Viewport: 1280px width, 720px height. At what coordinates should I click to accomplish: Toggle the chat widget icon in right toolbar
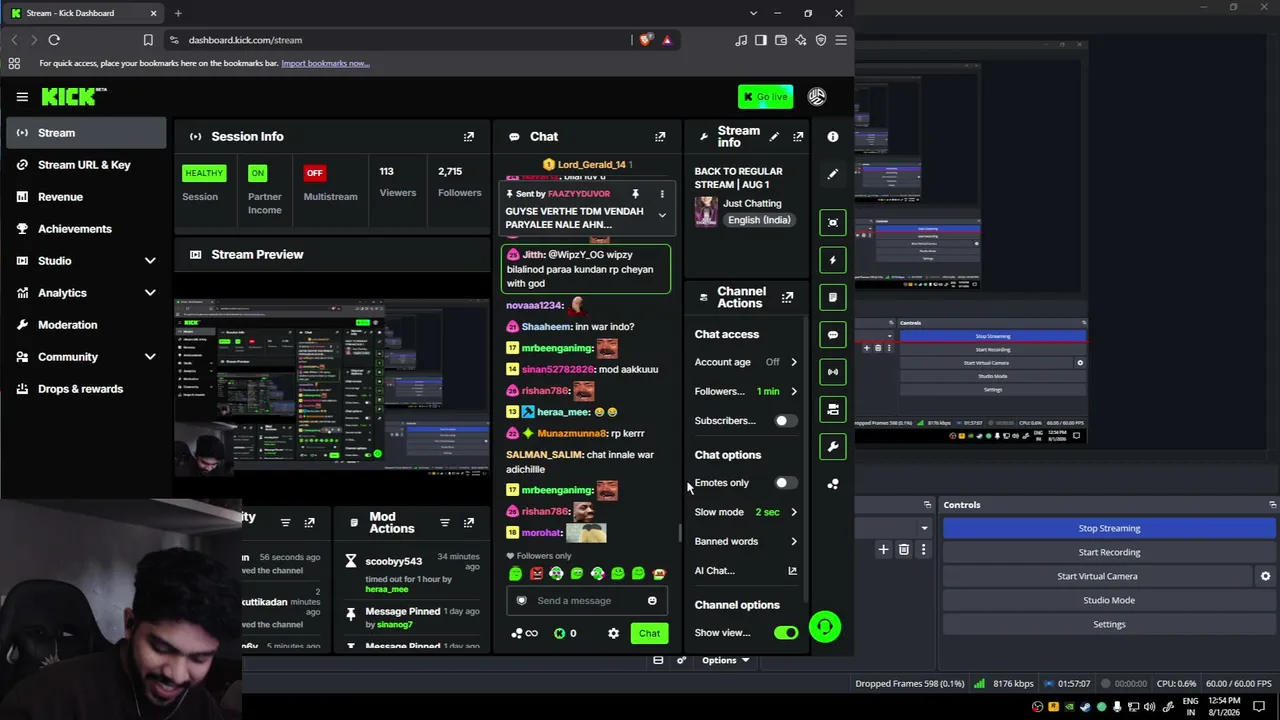click(x=833, y=334)
